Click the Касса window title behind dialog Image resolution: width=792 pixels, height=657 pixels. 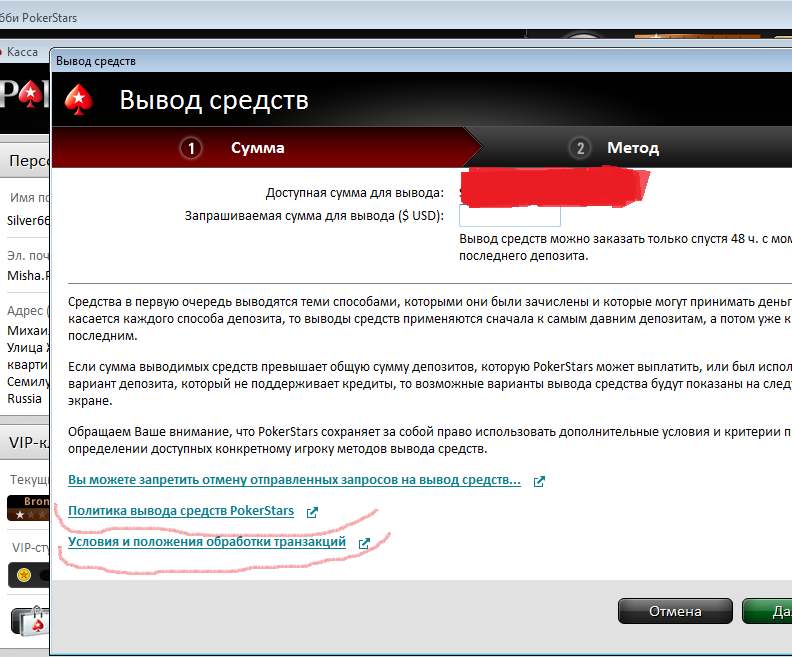(22, 52)
